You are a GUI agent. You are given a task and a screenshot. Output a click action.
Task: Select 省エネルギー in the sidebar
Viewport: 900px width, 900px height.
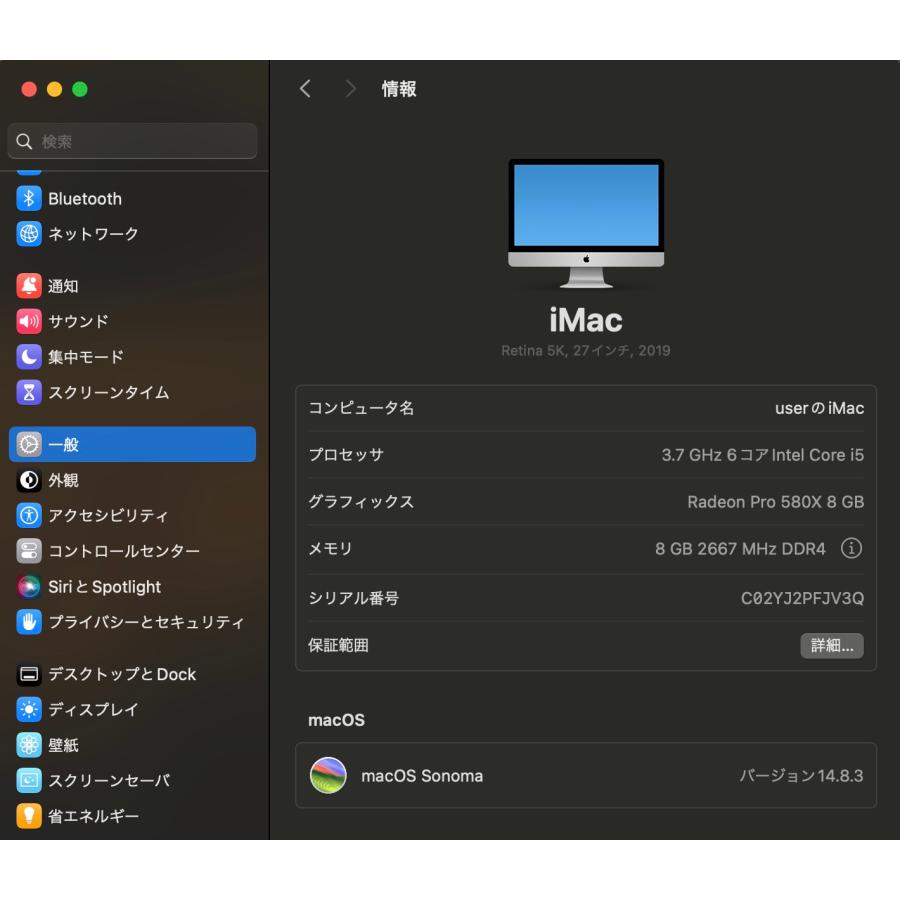point(133,816)
